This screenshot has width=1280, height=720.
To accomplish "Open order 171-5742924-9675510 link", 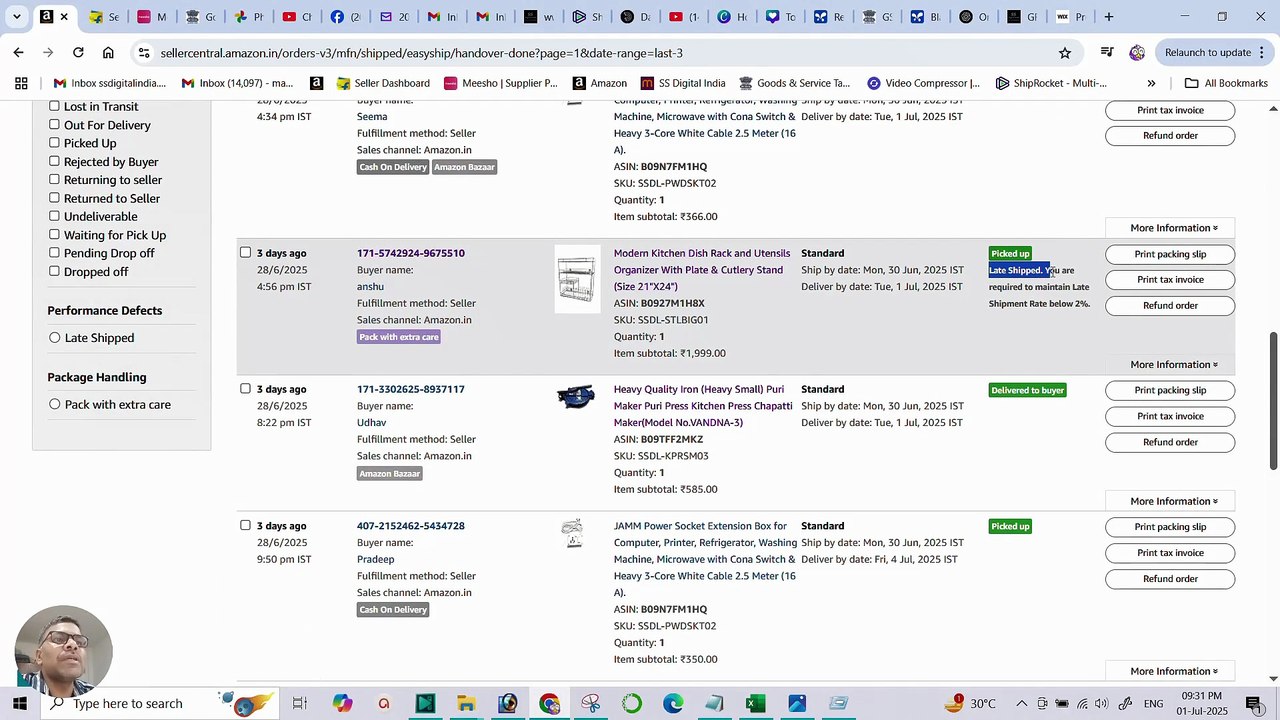I will pyautogui.click(x=411, y=253).
